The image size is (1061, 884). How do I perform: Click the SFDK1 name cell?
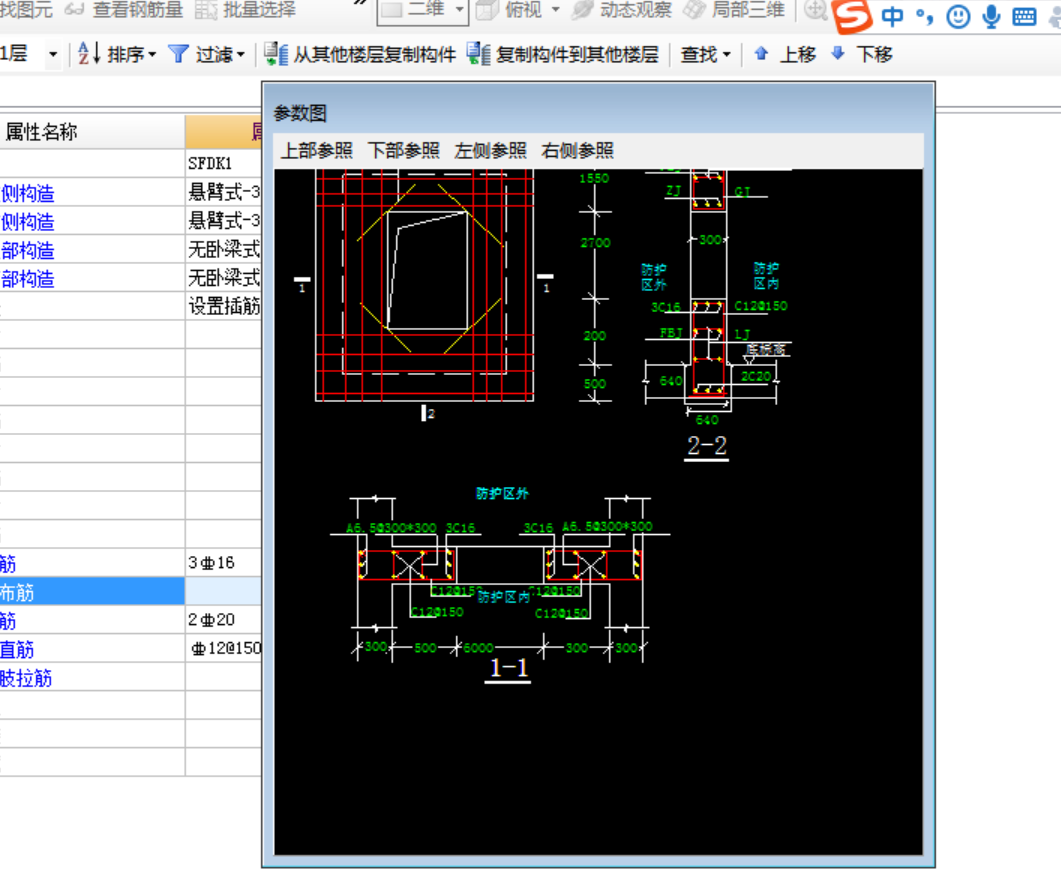click(223, 163)
